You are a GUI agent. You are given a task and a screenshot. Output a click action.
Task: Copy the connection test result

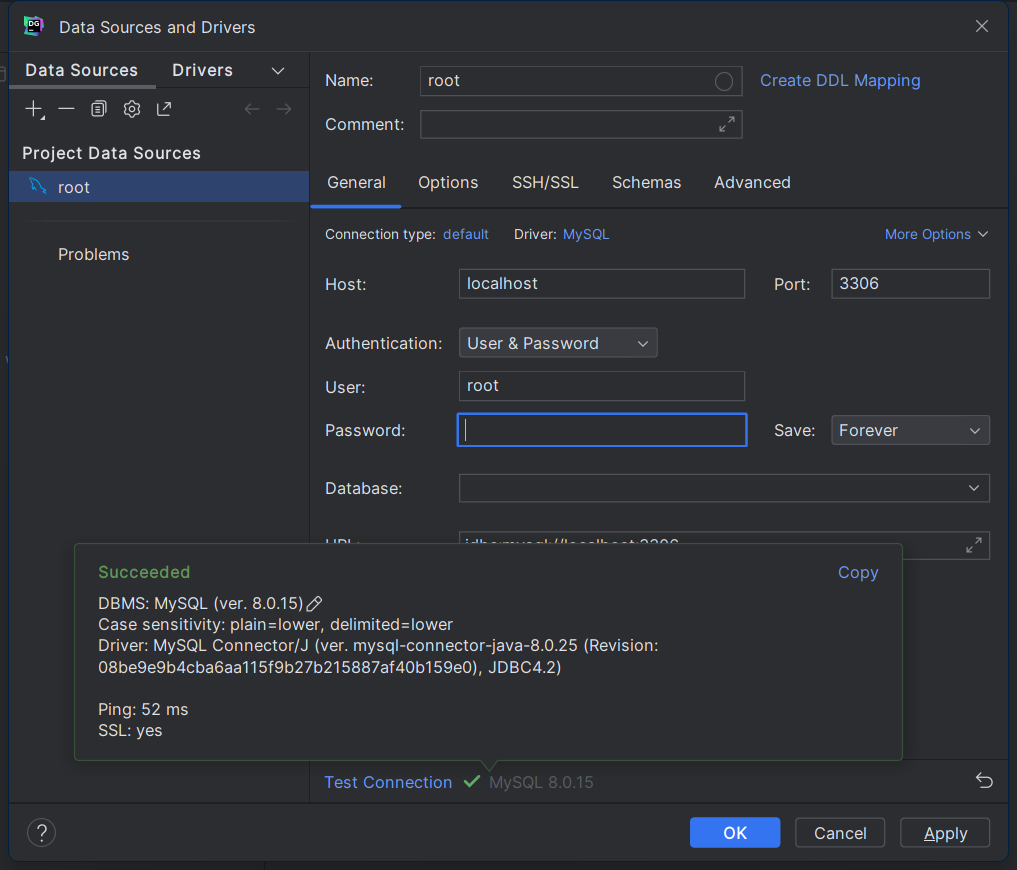click(857, 572)
